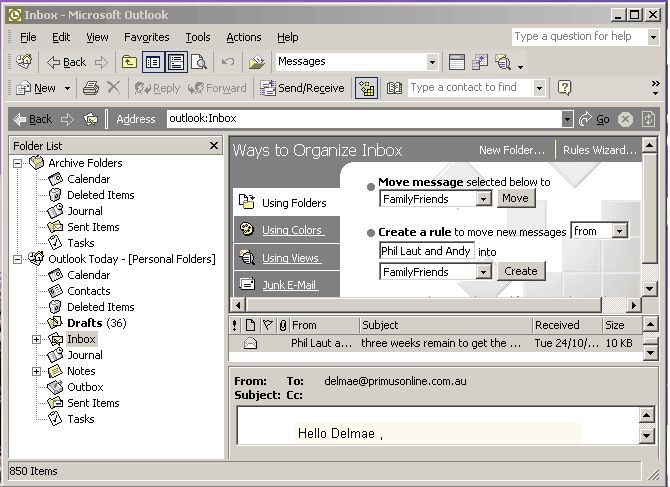This screenshot has width=670, height=487.
Task: Select the message from Phil Laut
Action: [435, 343]
